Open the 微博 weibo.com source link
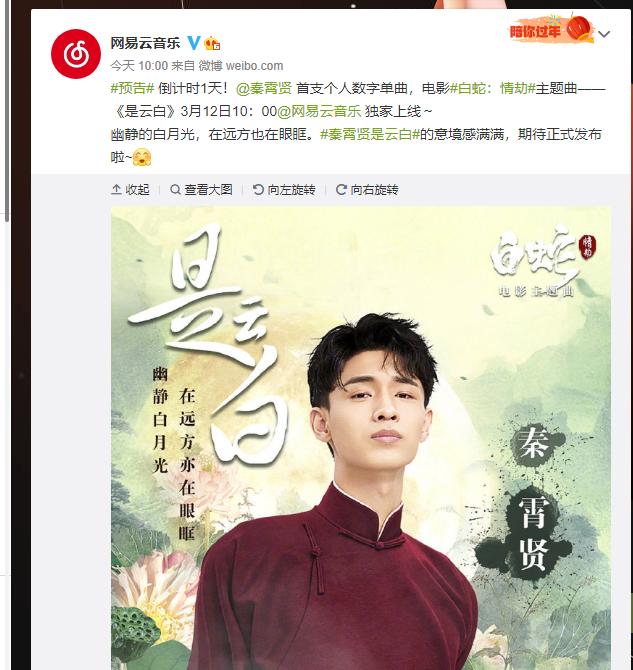 pos(241,66)
